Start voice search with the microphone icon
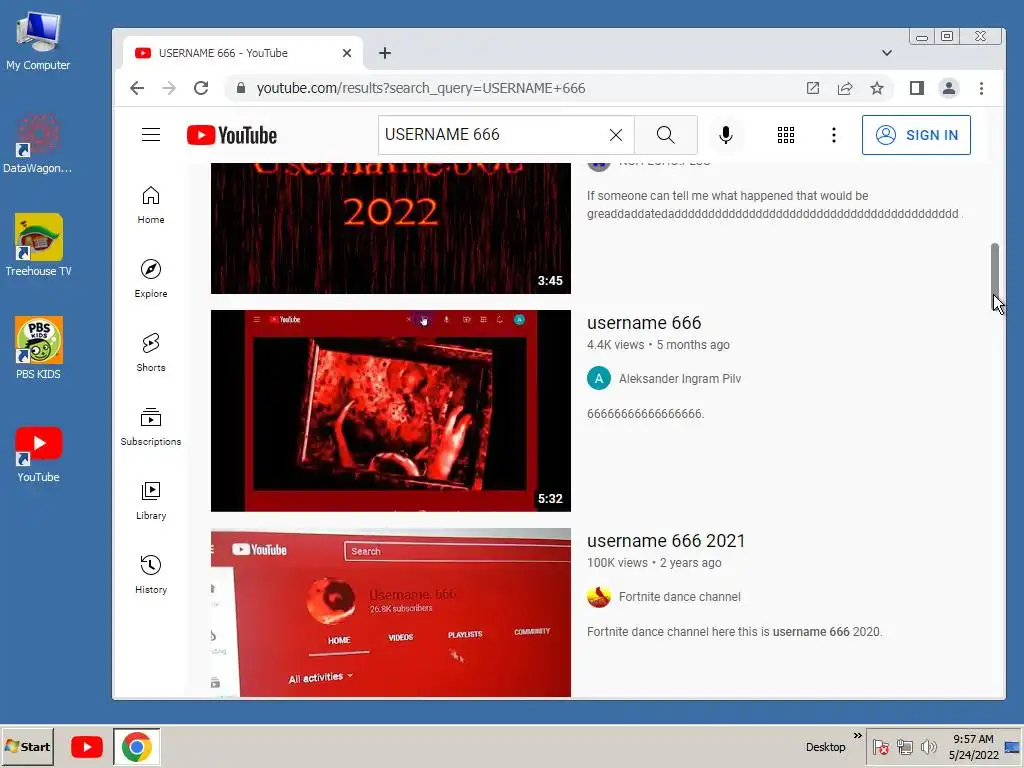The width and height of the screenshot is (1024, 768). (726, 135)
